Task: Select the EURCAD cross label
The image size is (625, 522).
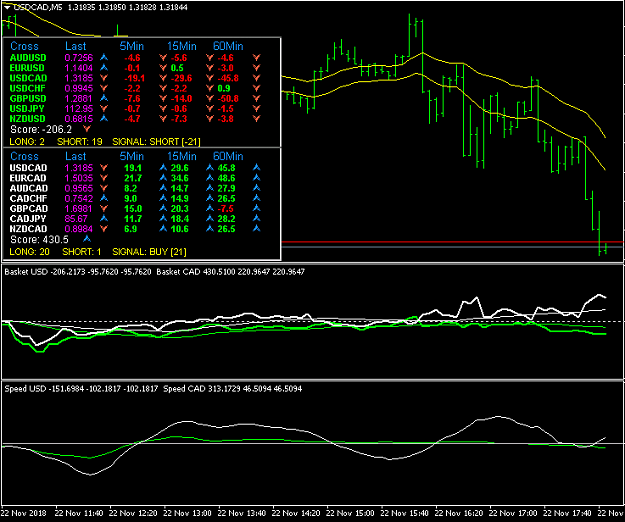Action: point(28,178)
